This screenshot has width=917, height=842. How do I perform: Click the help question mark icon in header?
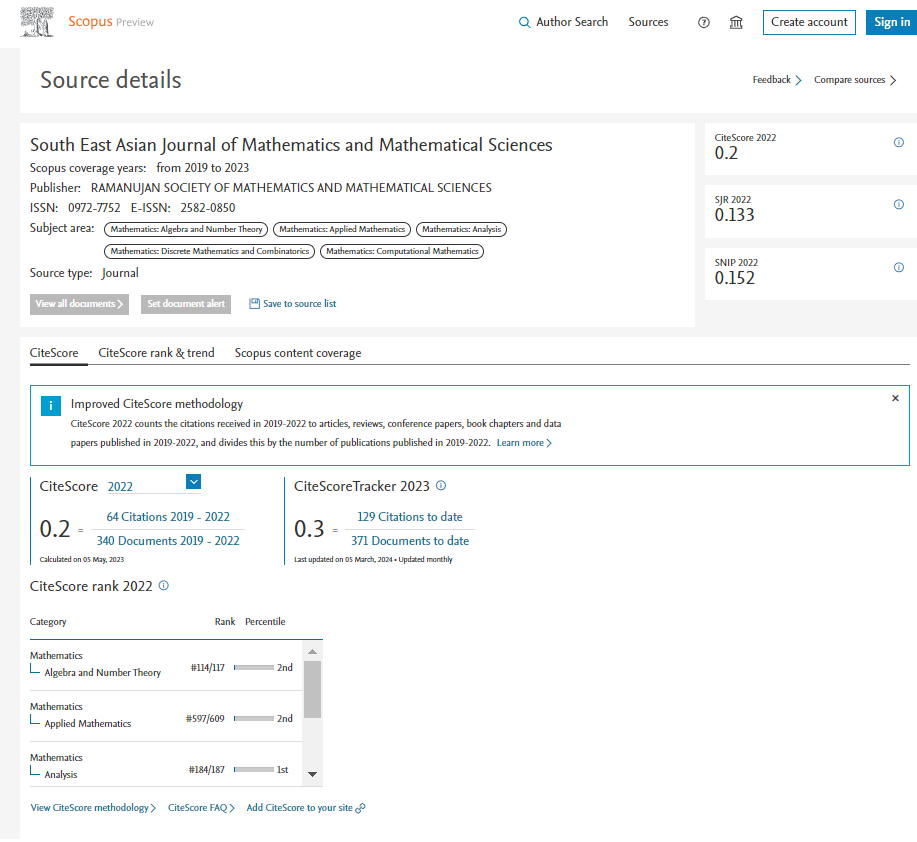pyautogui.click(x=703, y=22)
